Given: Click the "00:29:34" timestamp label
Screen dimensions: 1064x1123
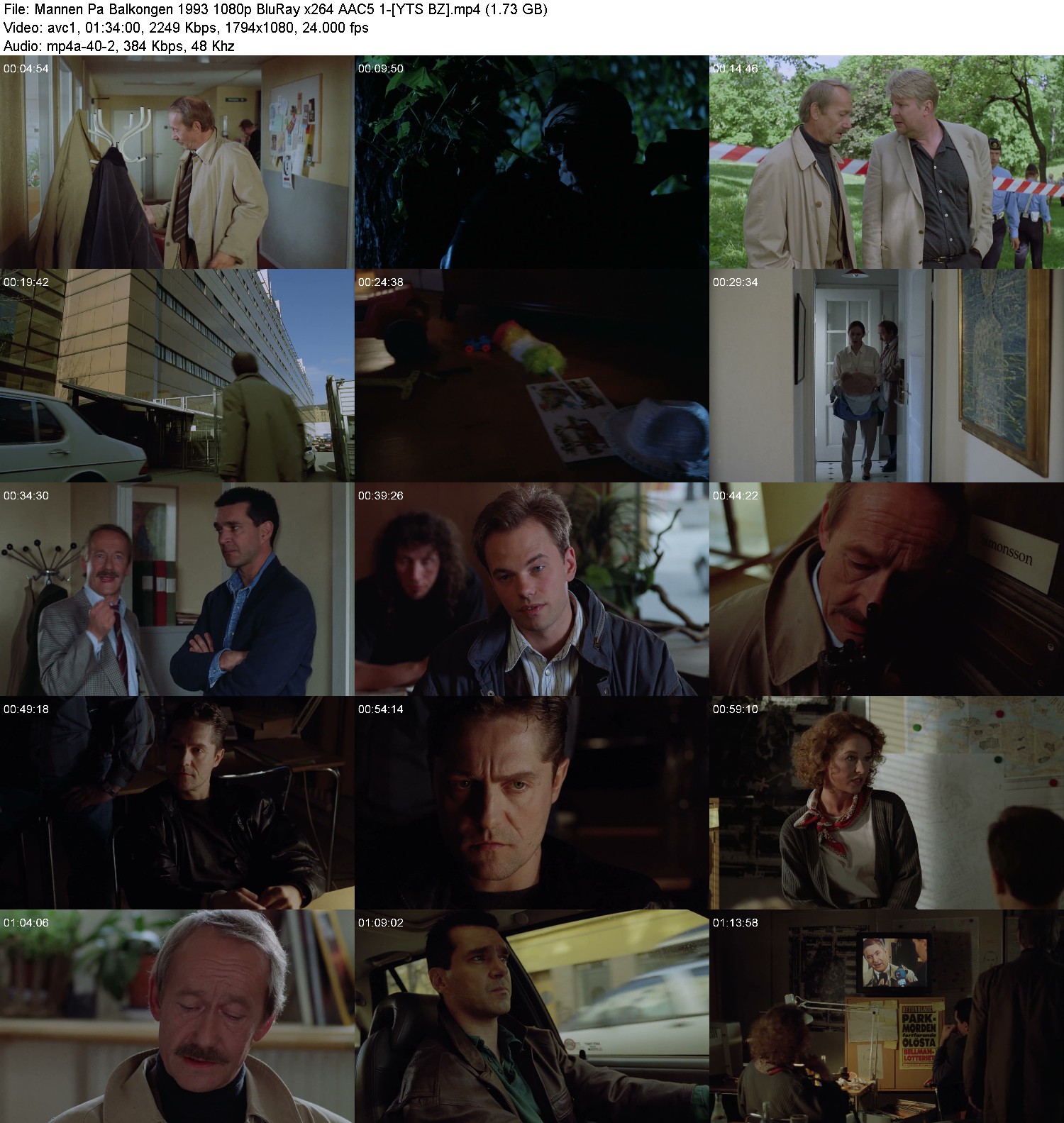Looking at the screenshot, I should click(x=736, y=282).
